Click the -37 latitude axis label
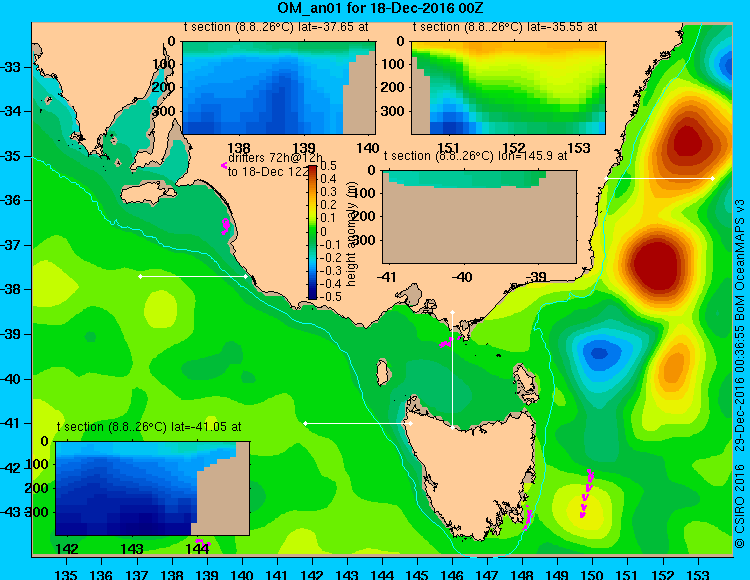The image size is (750, 580). (10, 245)
